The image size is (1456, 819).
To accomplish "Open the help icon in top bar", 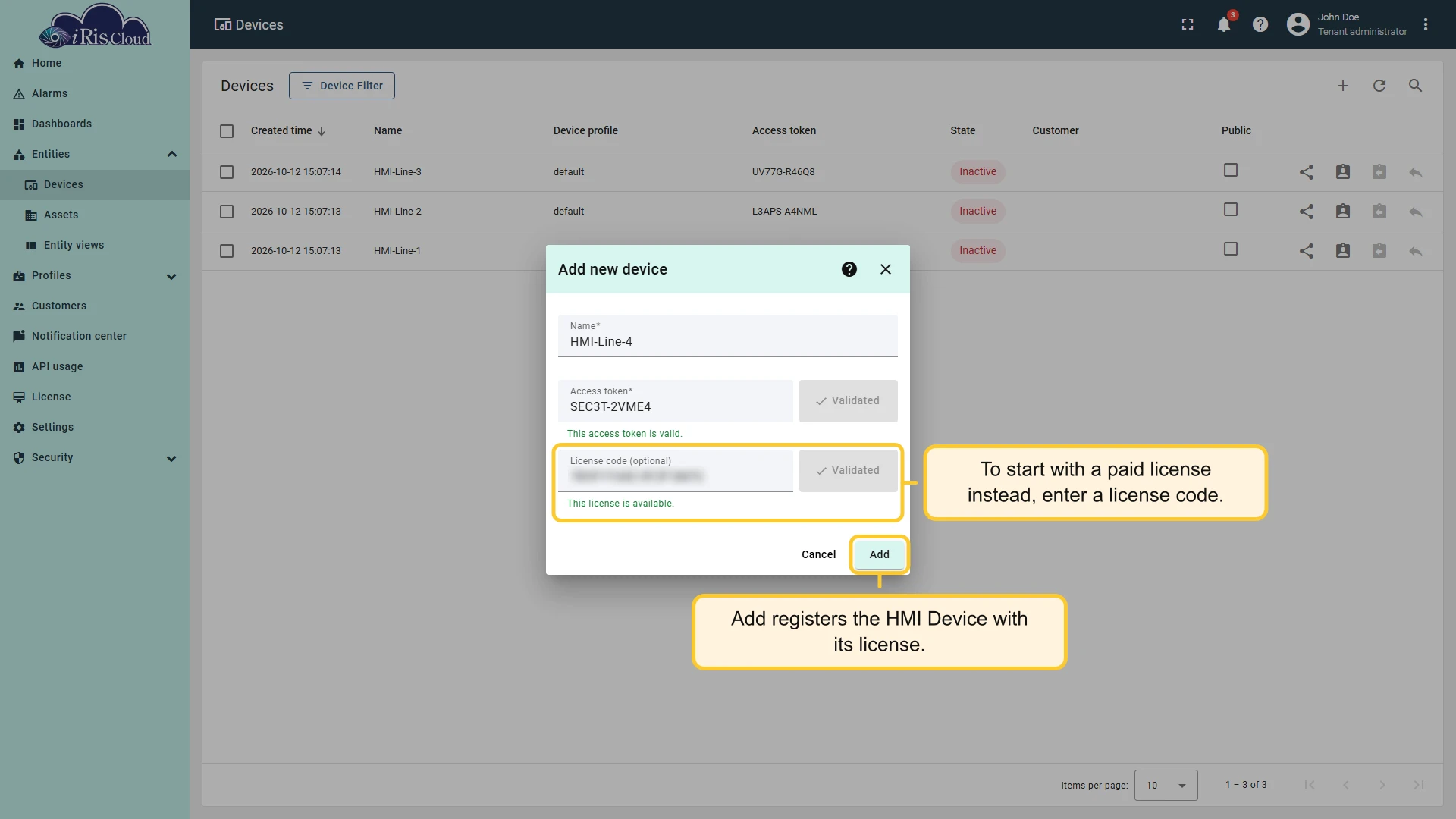I will pyautogui.click(x=1260, y=24).
